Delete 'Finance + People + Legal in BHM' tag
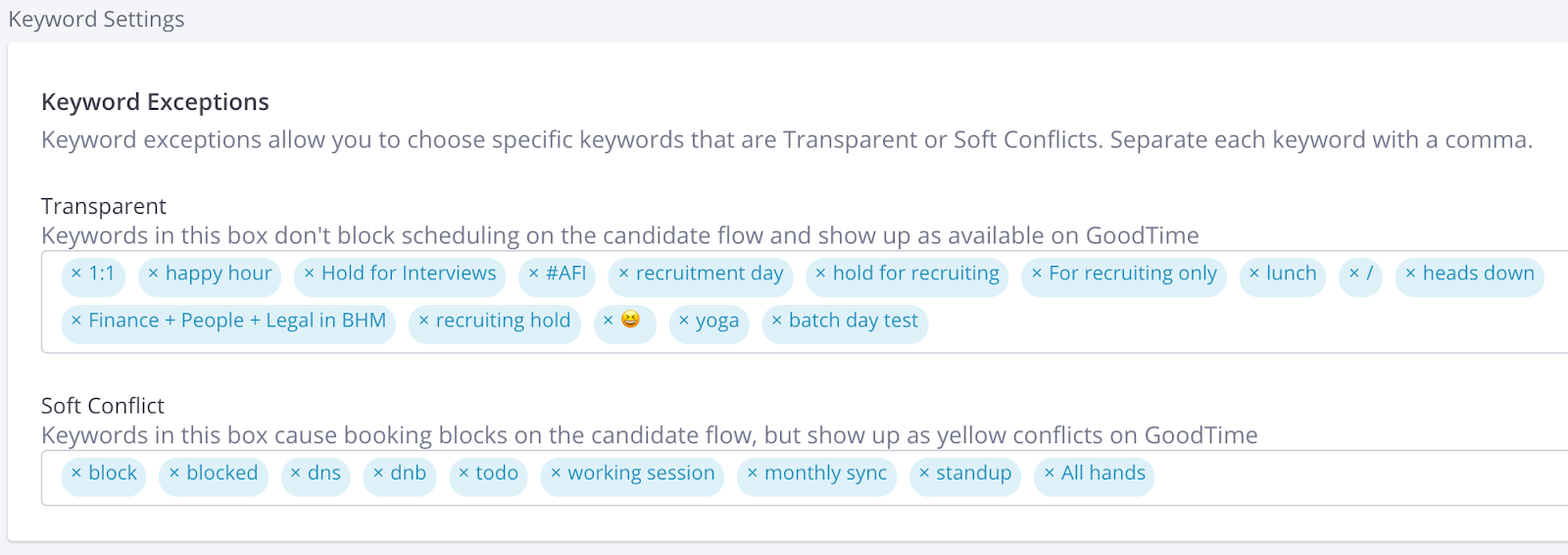1568x555 pixels. (76, 321)
